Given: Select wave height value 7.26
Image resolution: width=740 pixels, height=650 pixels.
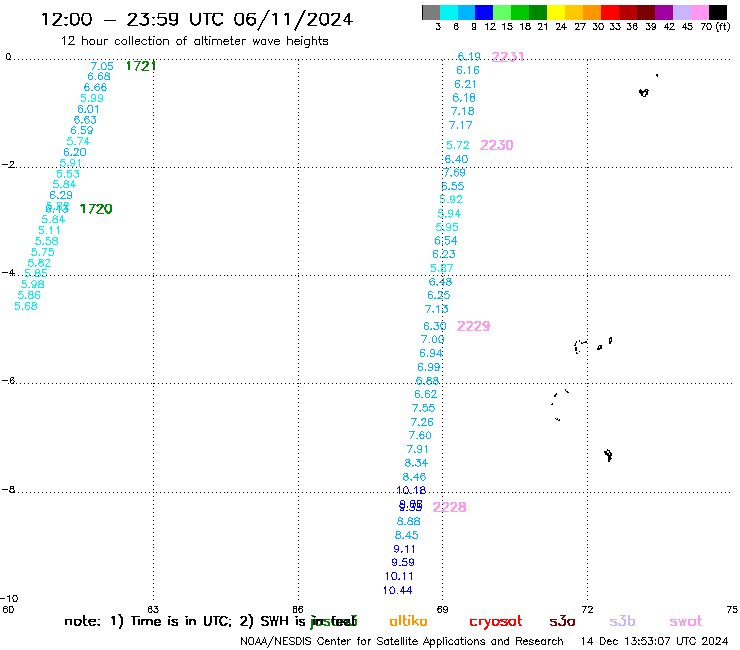Looking at the screenshot, I should coord(422,422).
